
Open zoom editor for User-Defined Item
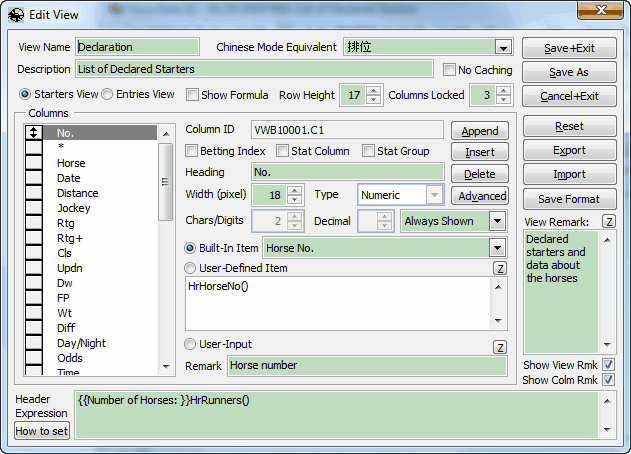click(500, 268)
